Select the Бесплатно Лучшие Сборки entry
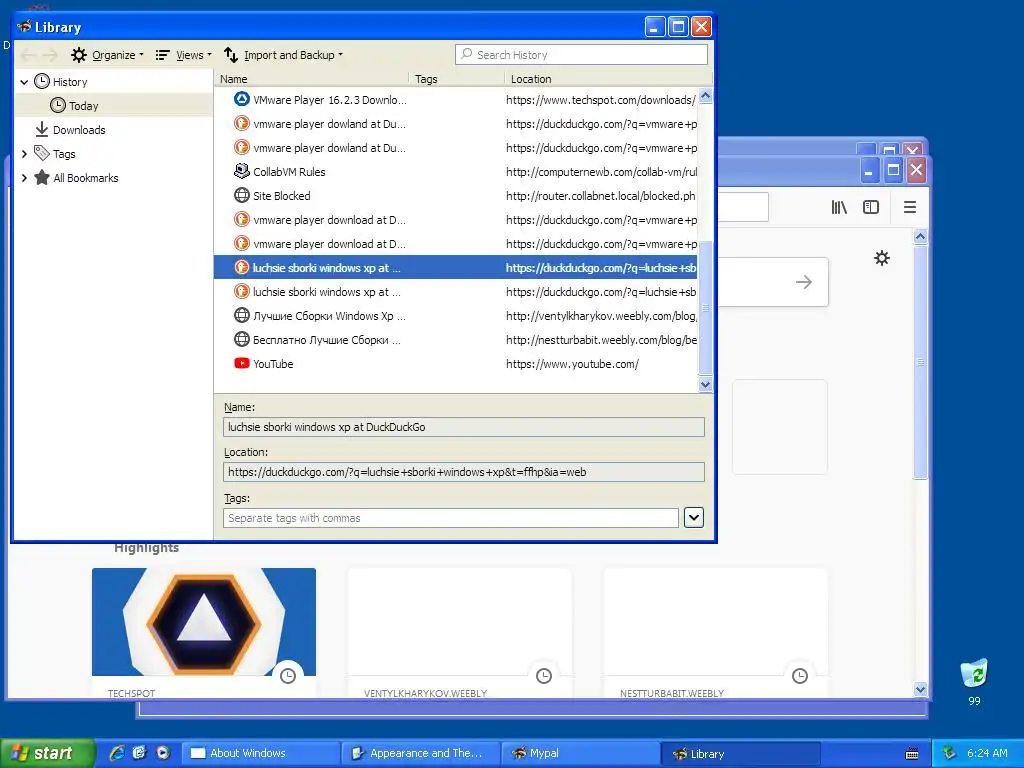Screen dimensions: 1024x768 click(456, 340)
